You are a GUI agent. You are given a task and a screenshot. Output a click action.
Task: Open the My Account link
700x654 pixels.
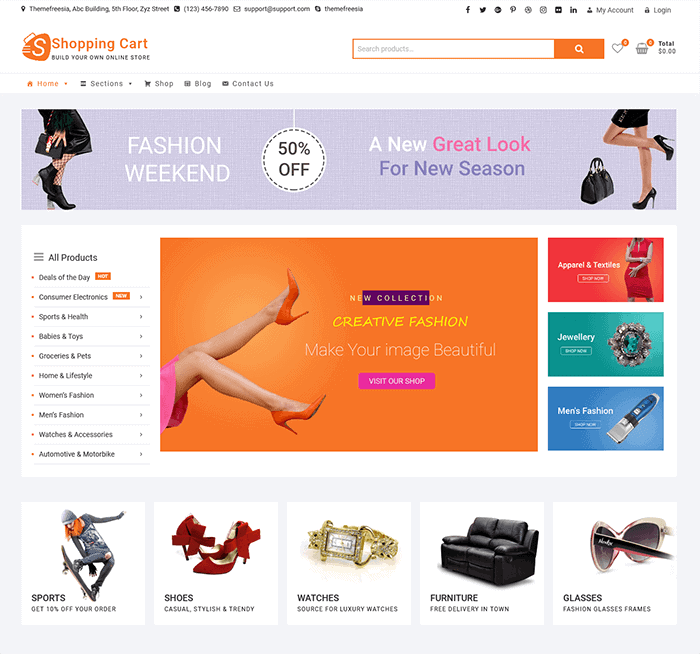(x=610, y=10)
